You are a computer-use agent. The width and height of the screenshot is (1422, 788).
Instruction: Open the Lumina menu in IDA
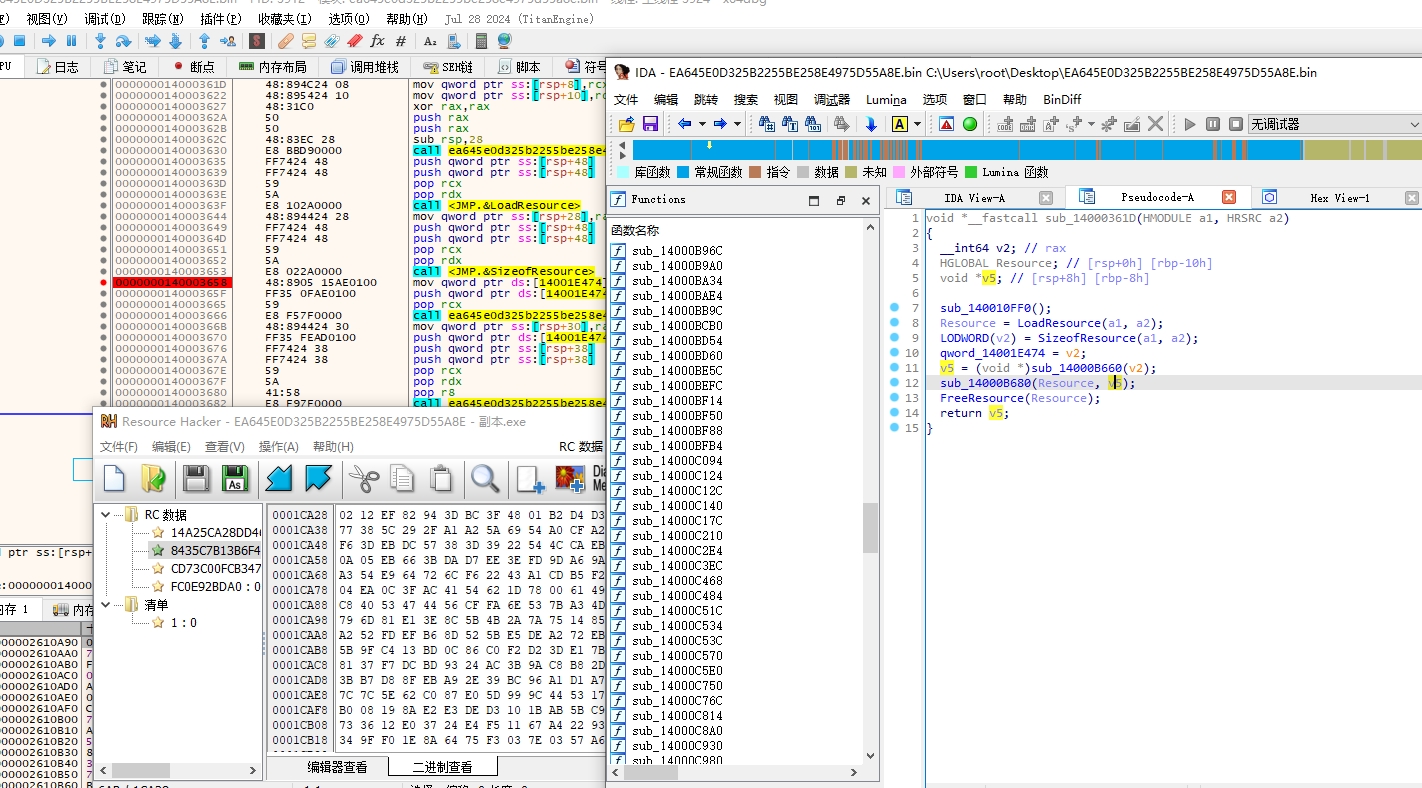886,99
